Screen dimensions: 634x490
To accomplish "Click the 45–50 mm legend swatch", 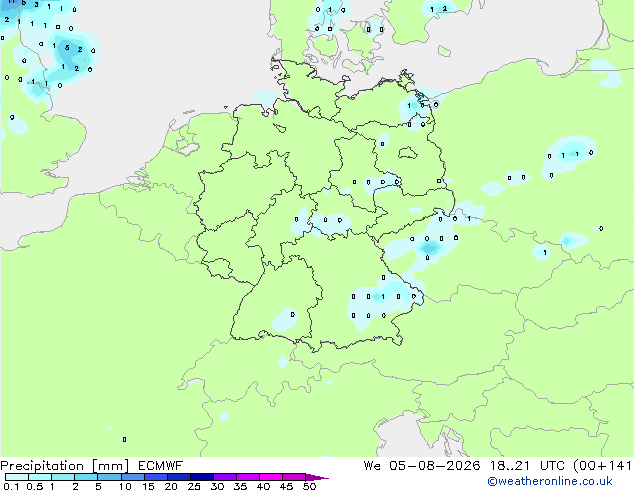I will pos(294,477).
